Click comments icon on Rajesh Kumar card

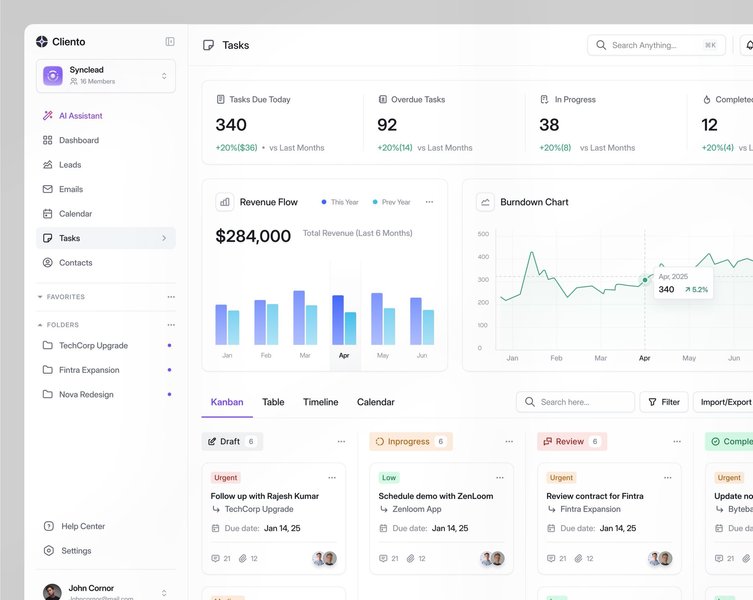coord(215,558)
